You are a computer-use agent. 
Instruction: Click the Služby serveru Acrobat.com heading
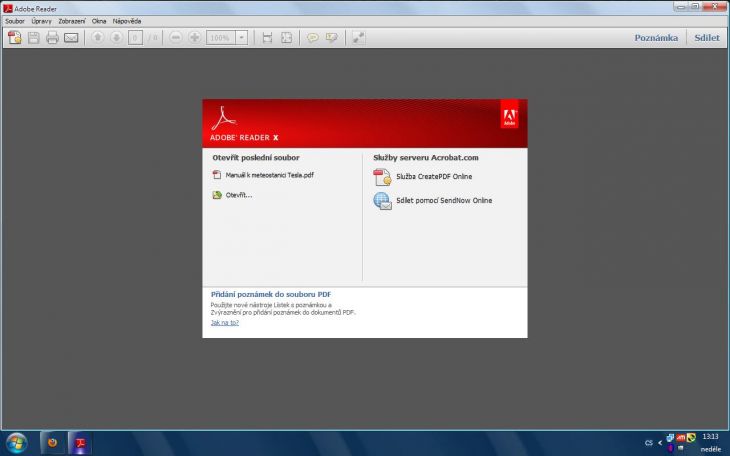(x=426, y=157)
